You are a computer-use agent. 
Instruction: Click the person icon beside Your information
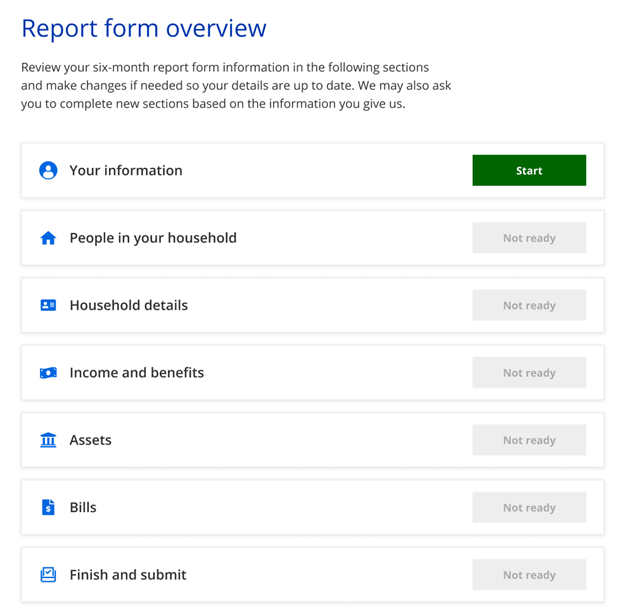(x=48, y=170)
